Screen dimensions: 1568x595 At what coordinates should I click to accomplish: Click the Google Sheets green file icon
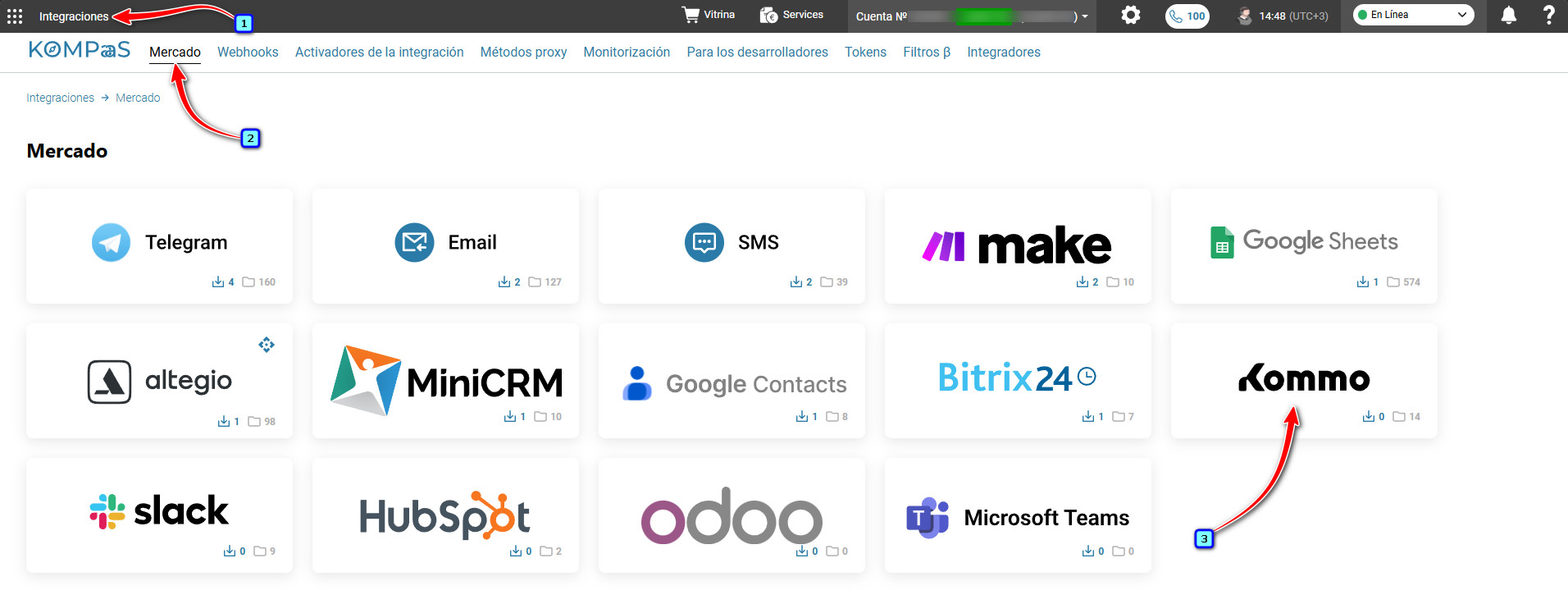pos(1222,242)
